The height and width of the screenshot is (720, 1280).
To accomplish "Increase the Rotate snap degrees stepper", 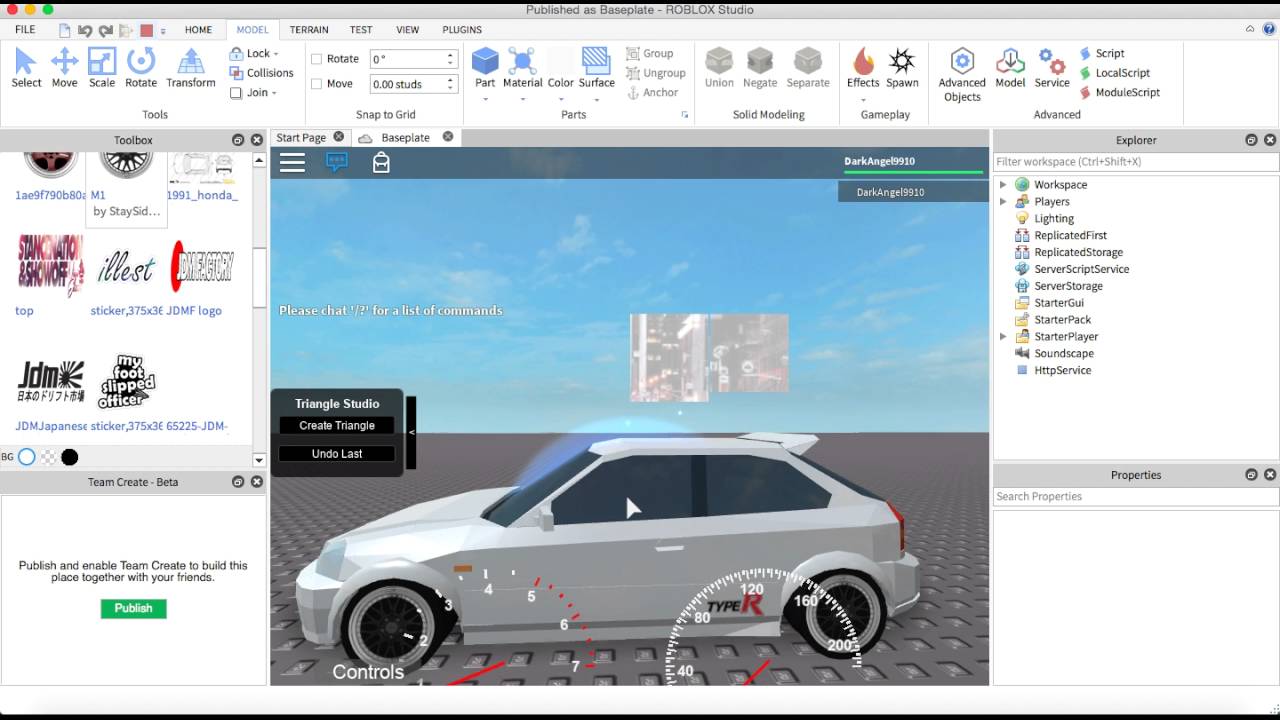I will 451,55.
